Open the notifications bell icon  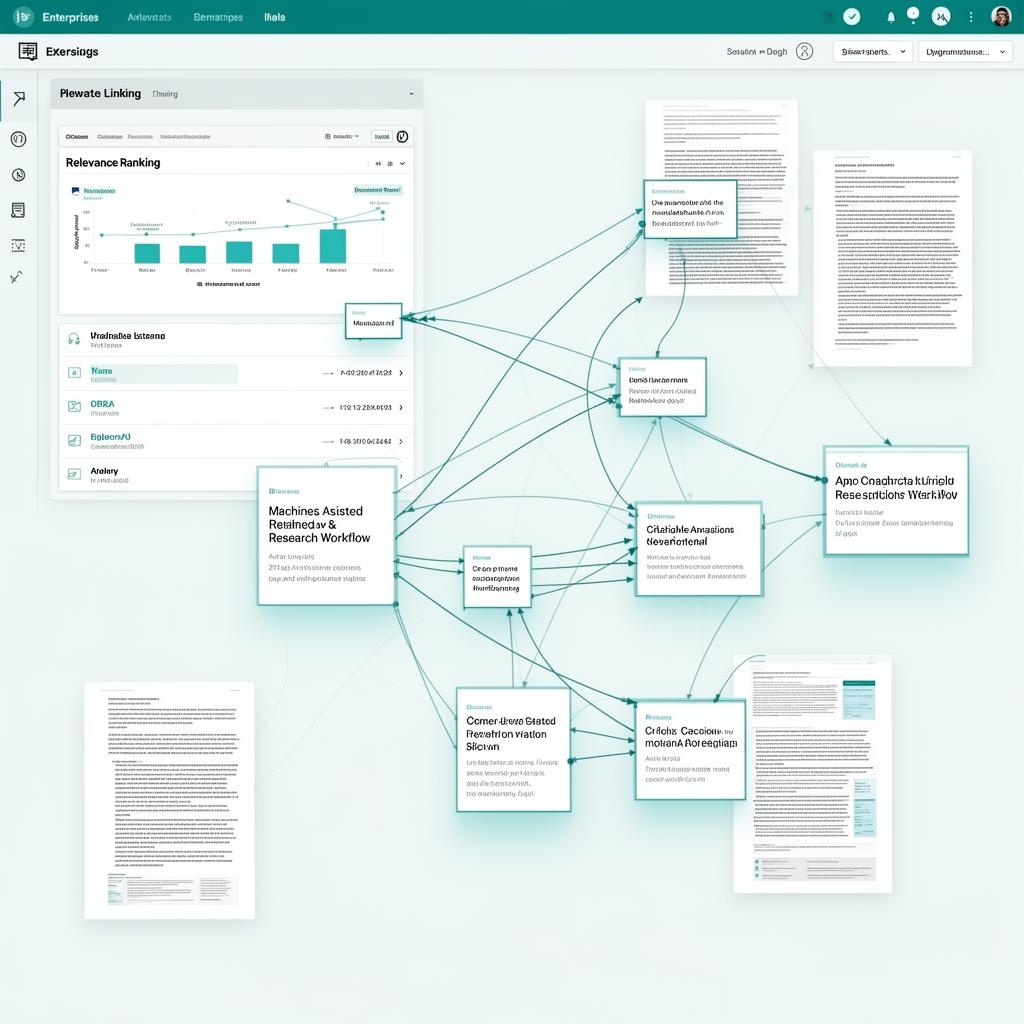[891, 18]
